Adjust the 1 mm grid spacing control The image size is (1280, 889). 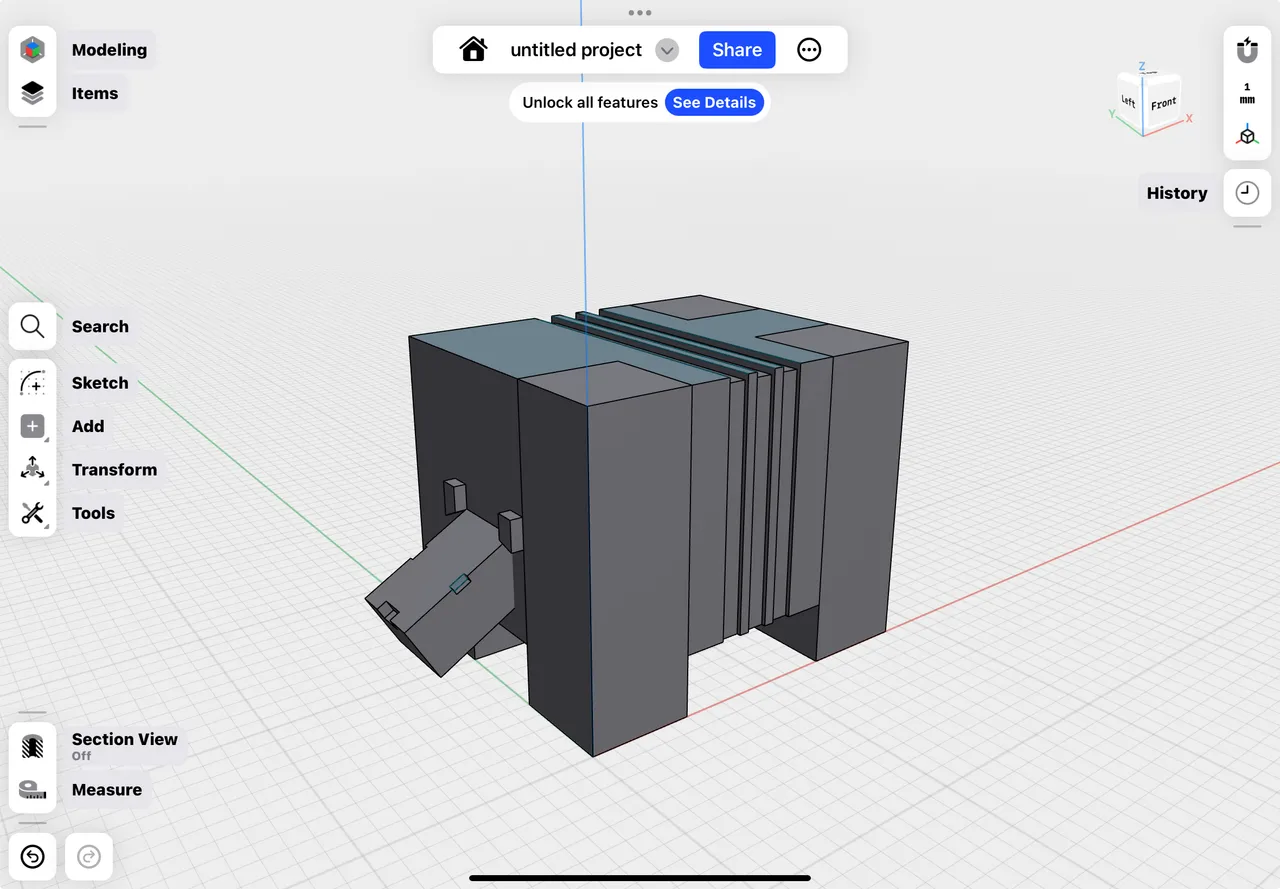(1247, 93)
